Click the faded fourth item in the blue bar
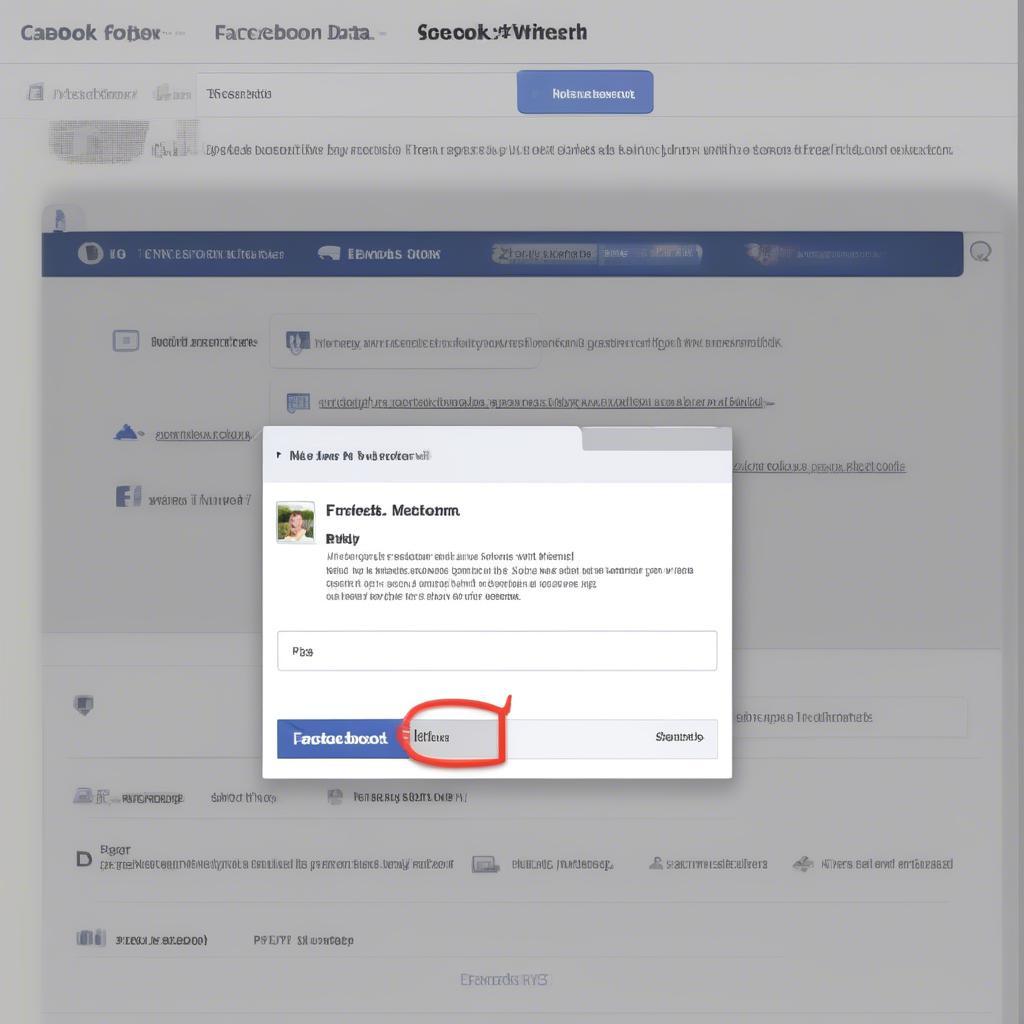The image size is (1024, 1024). [814, 253]
